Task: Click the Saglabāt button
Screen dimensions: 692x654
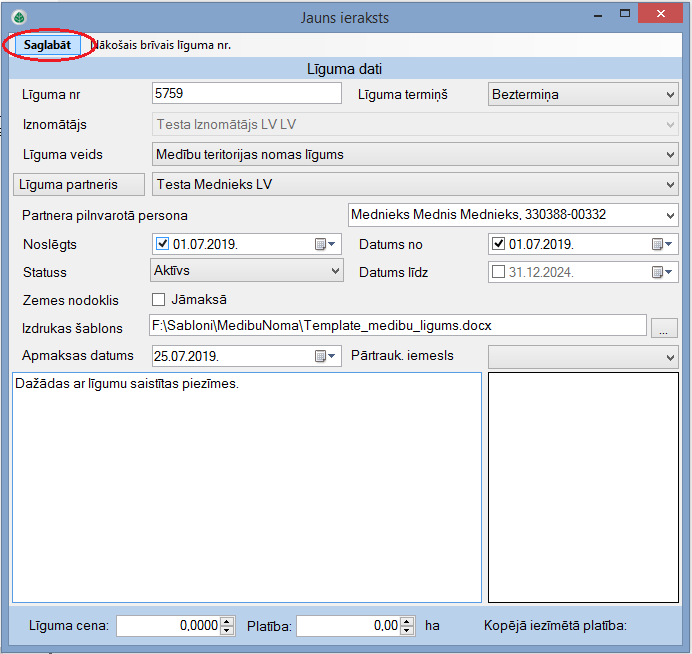Action: [x=47, y=45]
